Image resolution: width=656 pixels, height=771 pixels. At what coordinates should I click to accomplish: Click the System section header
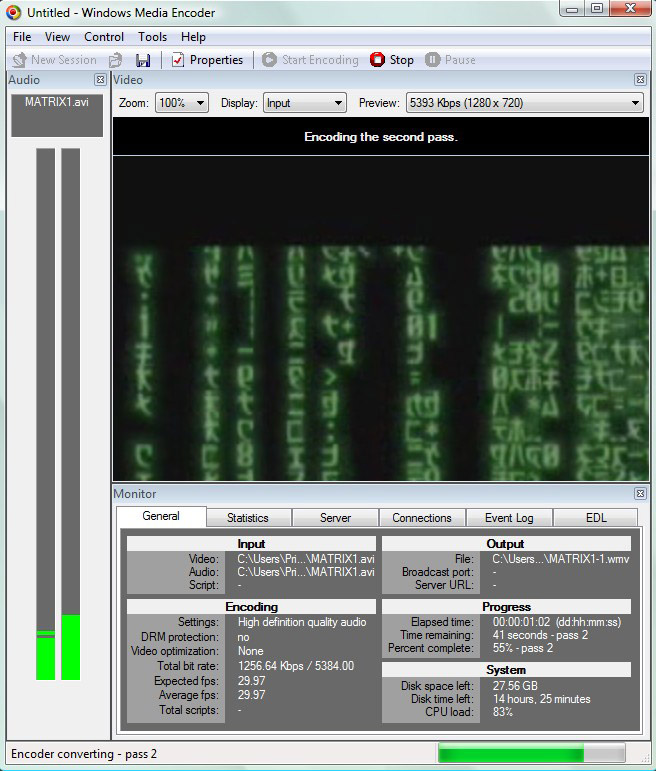[506, 670]
